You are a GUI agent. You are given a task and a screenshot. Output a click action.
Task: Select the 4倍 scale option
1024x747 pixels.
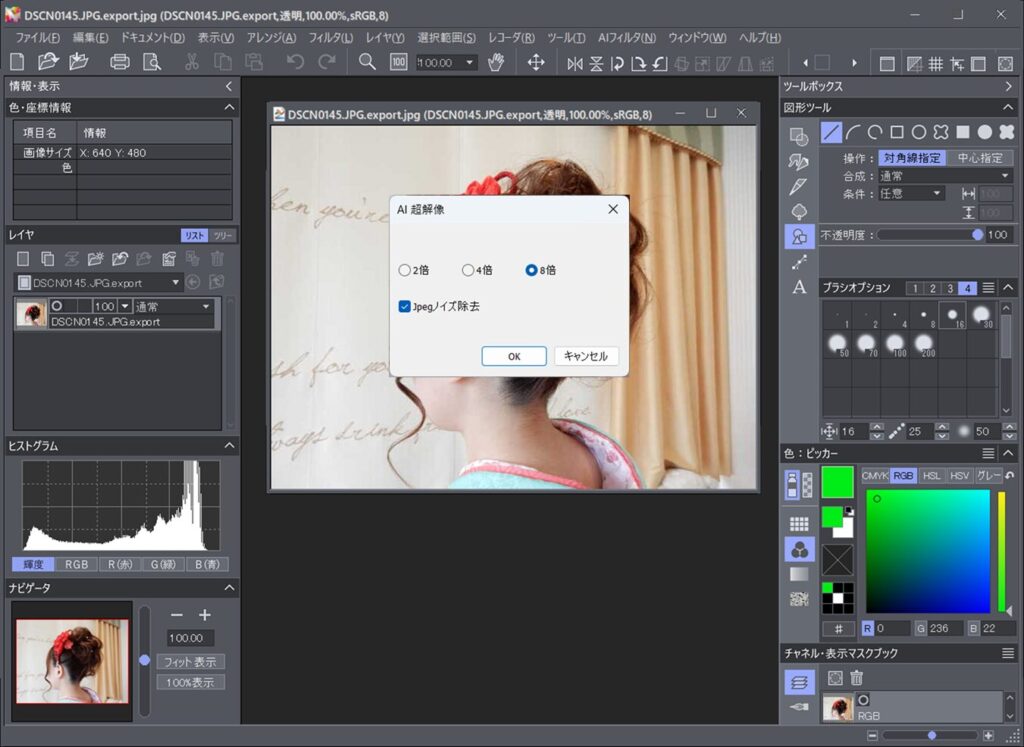pos(468,270)
